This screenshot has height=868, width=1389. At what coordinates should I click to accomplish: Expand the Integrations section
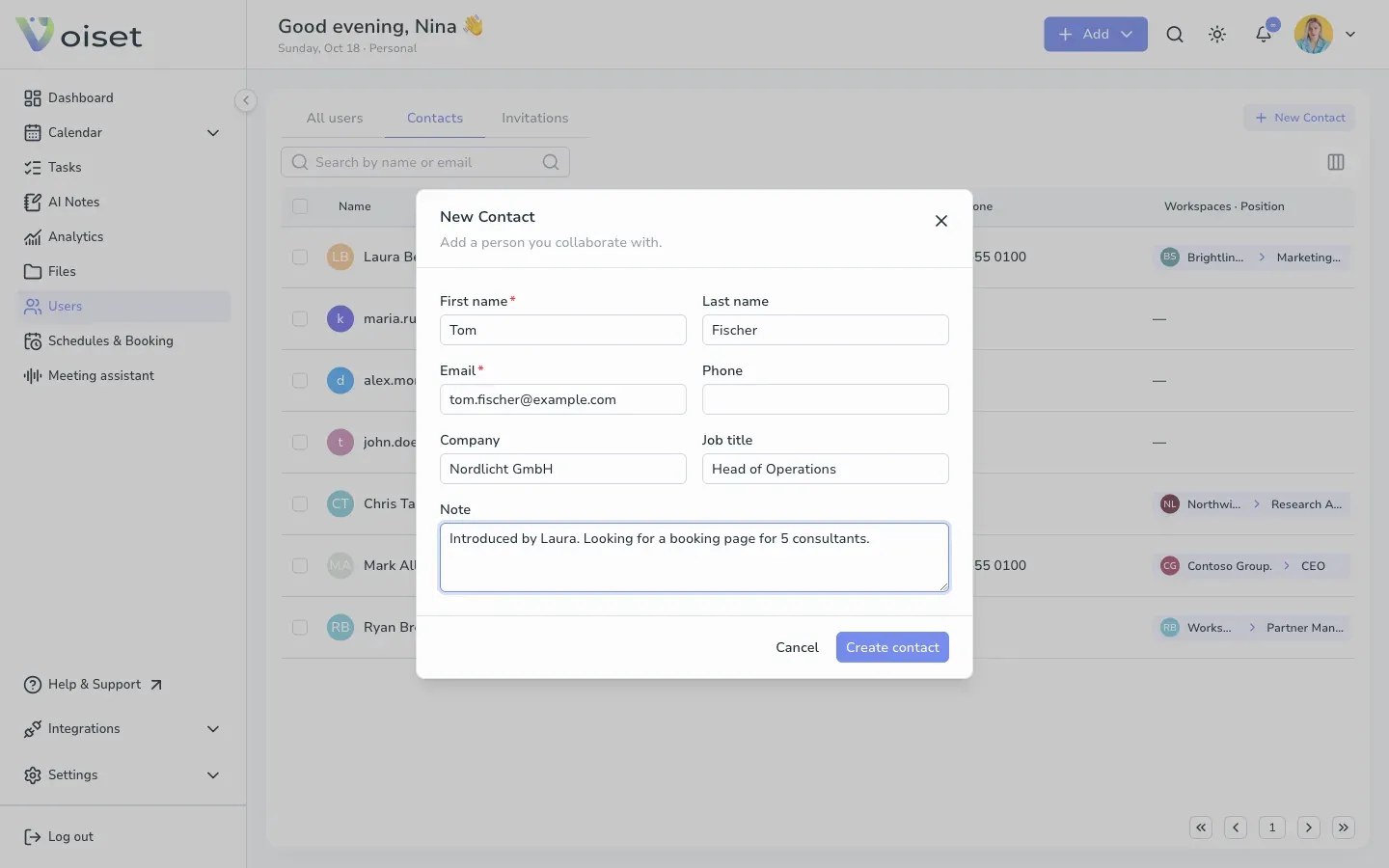click(123, 728)
